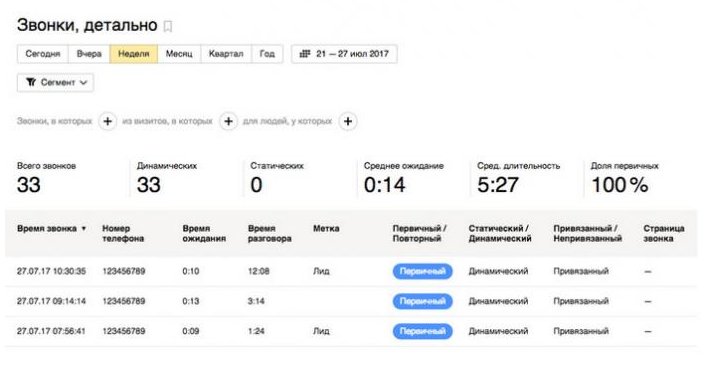Open the Сегмент dropdown
This screenshot has width=707, height=365.
55,82
